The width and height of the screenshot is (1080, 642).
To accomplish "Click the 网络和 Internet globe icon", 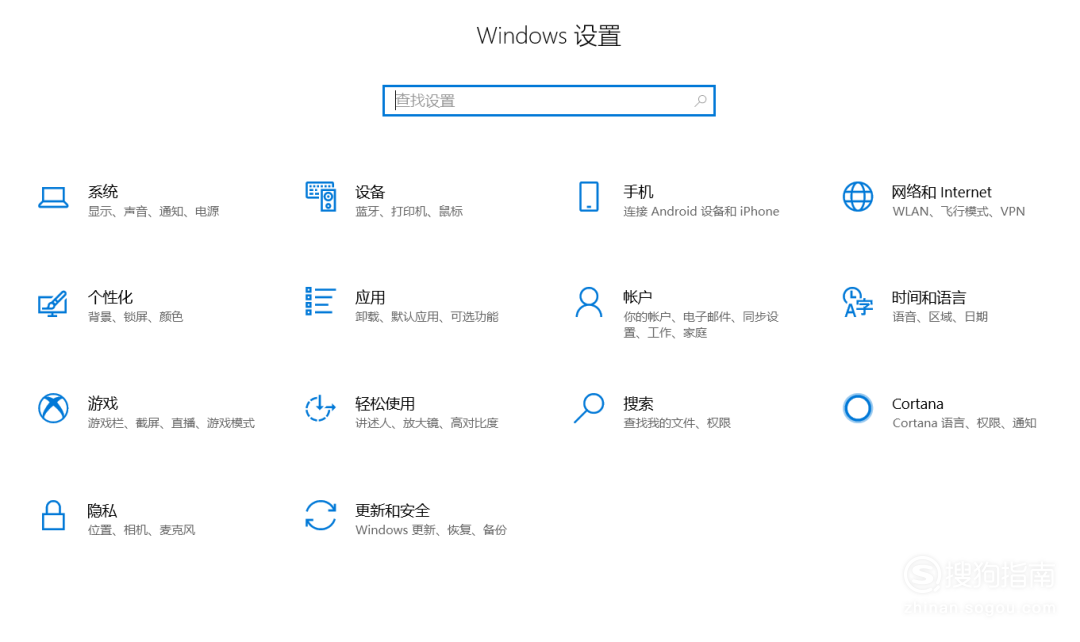I will 858,197.
